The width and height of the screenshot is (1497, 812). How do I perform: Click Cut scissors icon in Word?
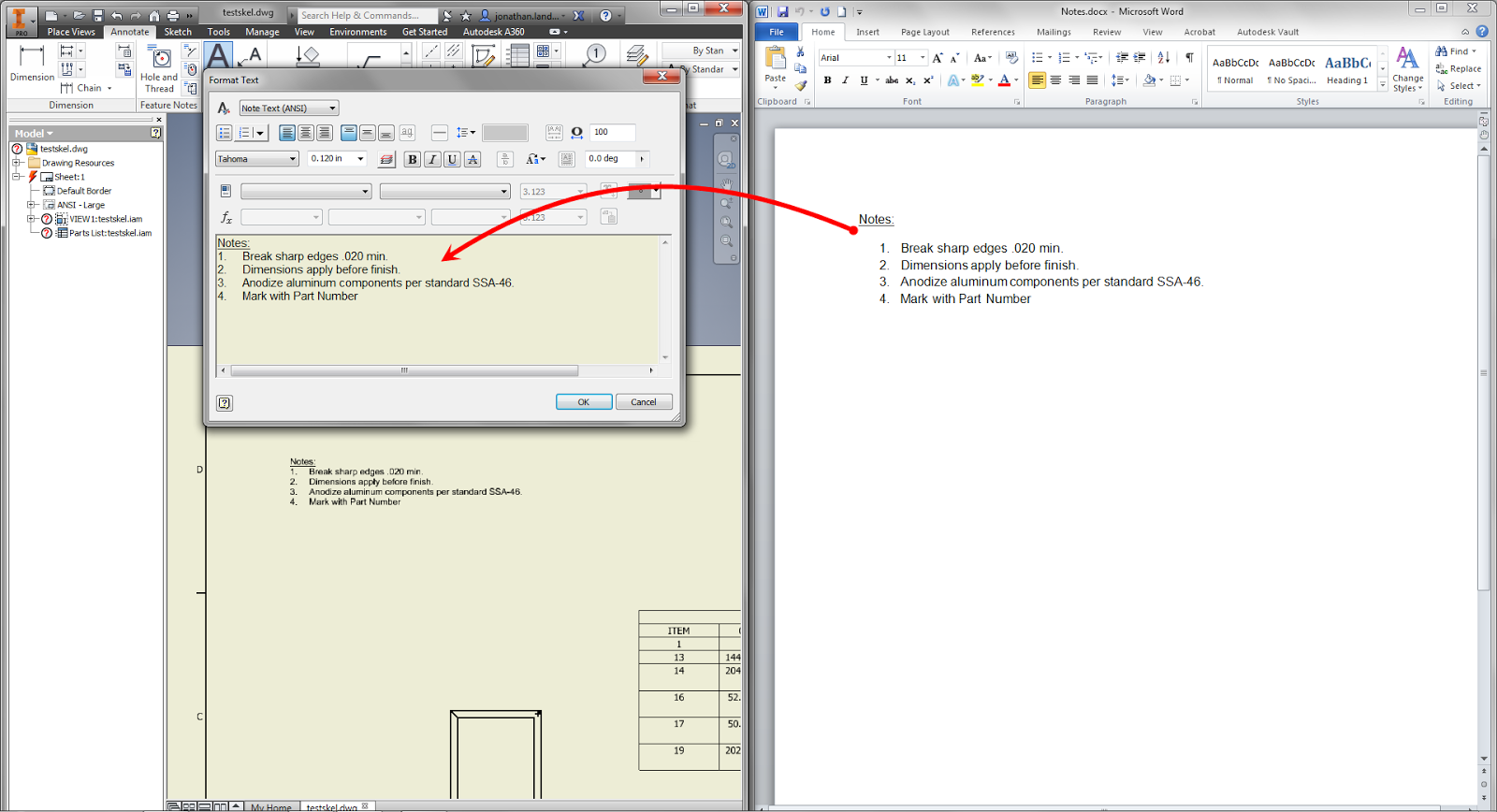click(801, 52)
